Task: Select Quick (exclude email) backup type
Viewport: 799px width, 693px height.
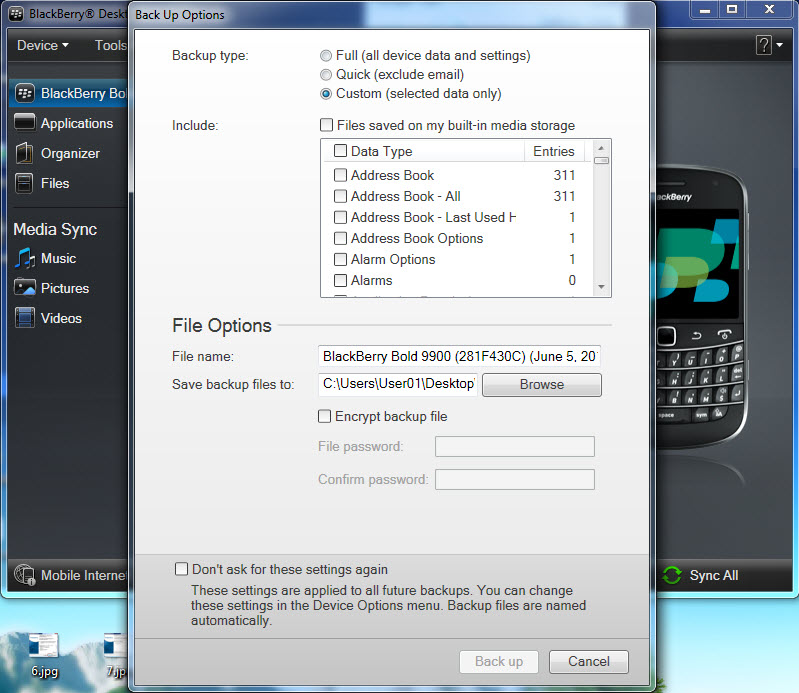Action: pos(326,75)
